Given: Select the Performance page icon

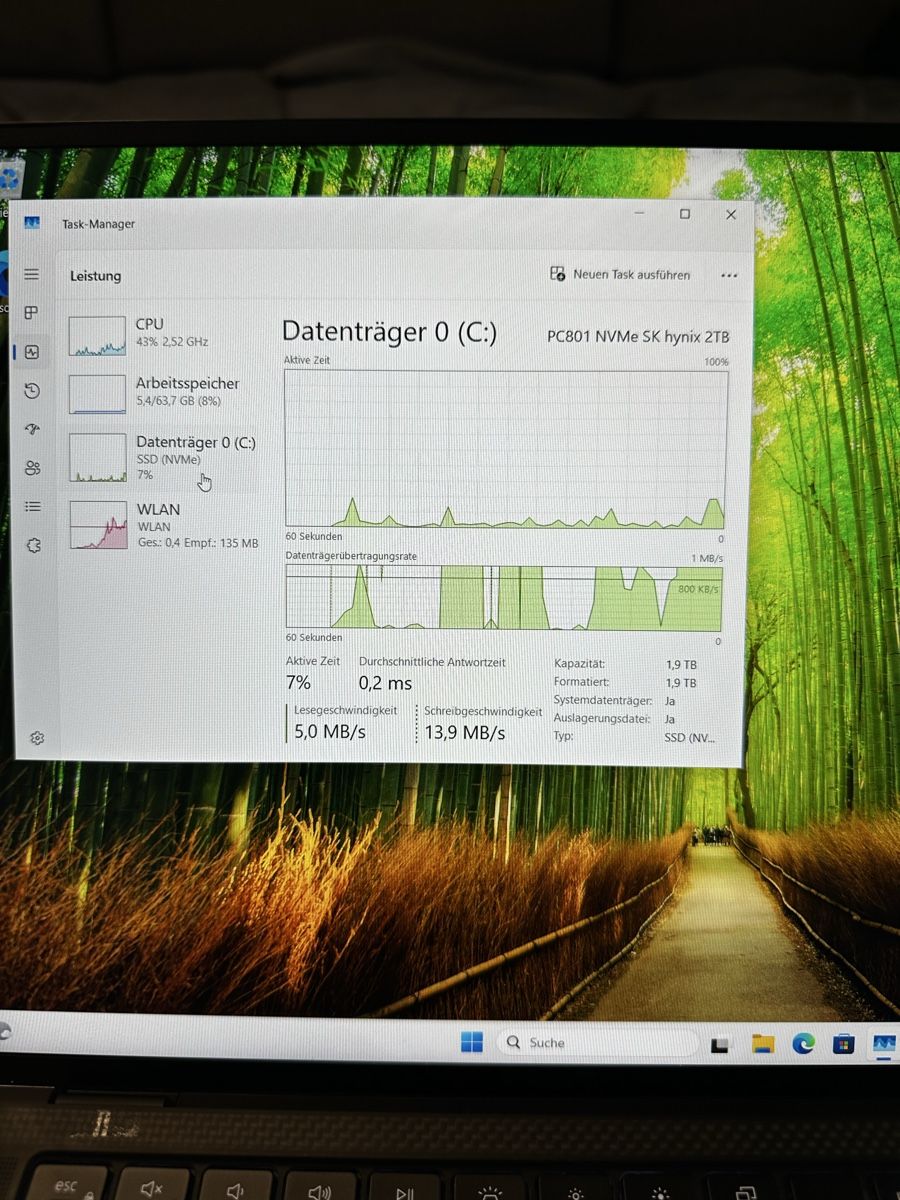Looking at the screenshot, I should tap(32, 352).
